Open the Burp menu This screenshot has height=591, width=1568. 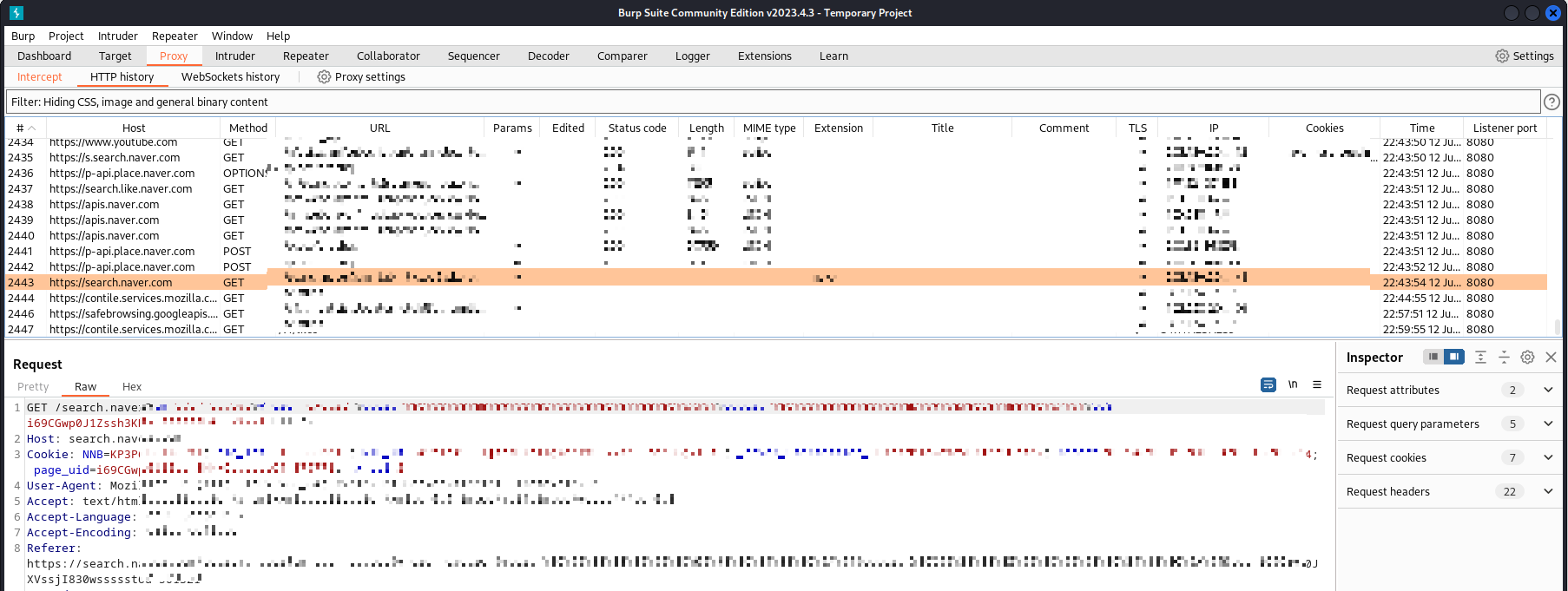pos(23,36)
